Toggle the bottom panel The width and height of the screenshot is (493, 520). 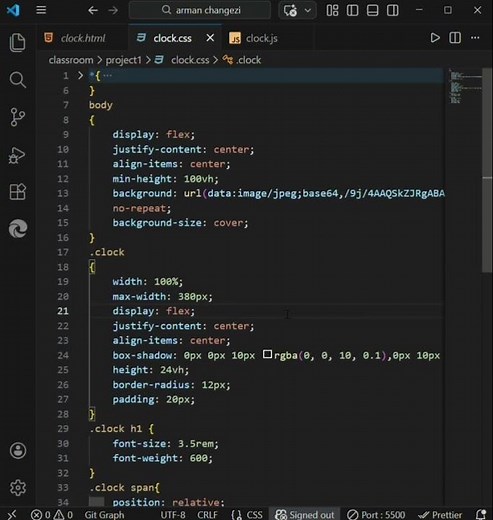coord(372,10)
